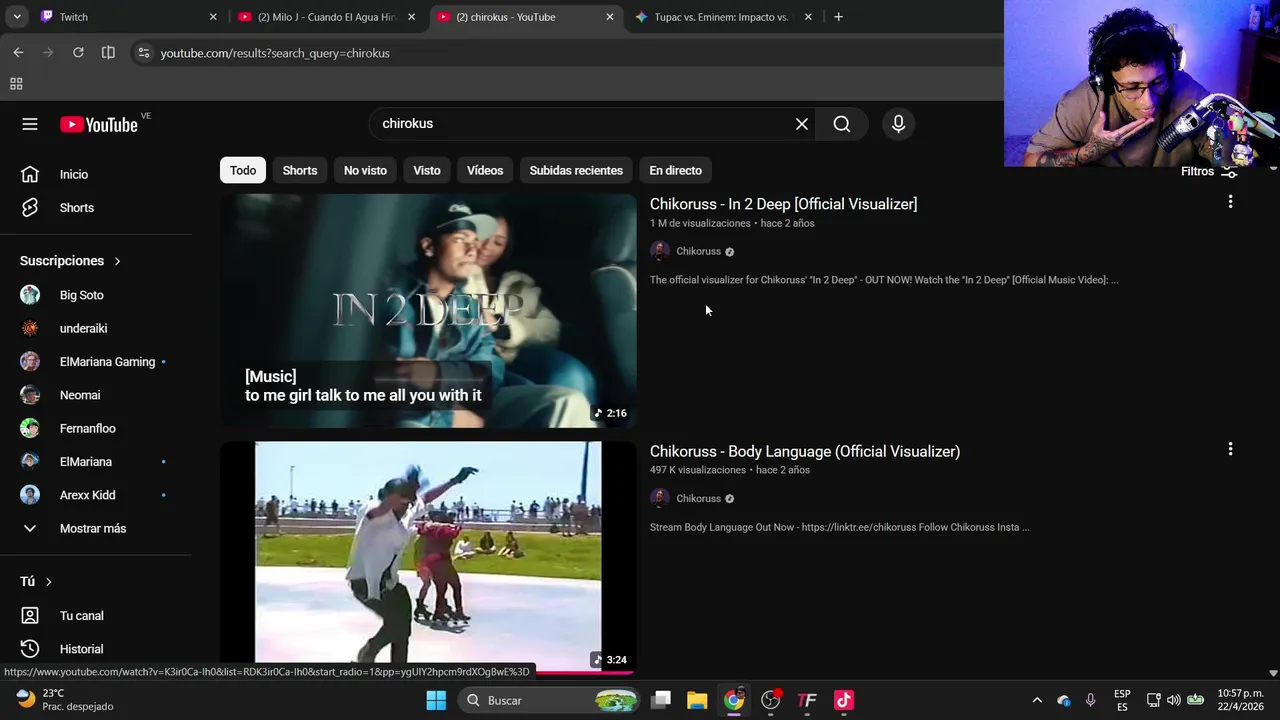
Task: Show hidden system tray icons
Action: click(1037, 700)
